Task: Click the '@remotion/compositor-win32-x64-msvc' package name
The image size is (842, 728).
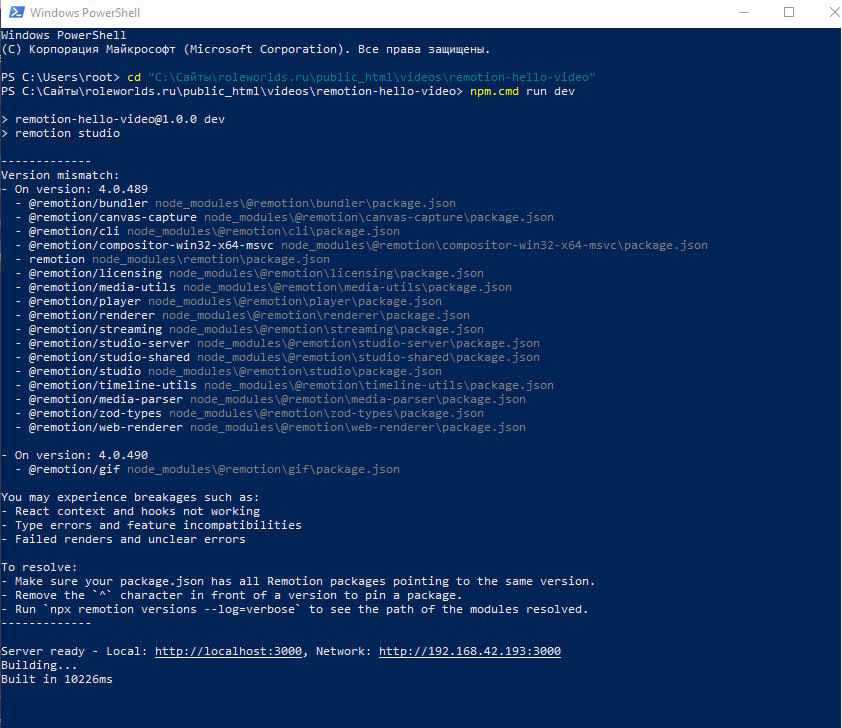Action: [x=151, y=245]
